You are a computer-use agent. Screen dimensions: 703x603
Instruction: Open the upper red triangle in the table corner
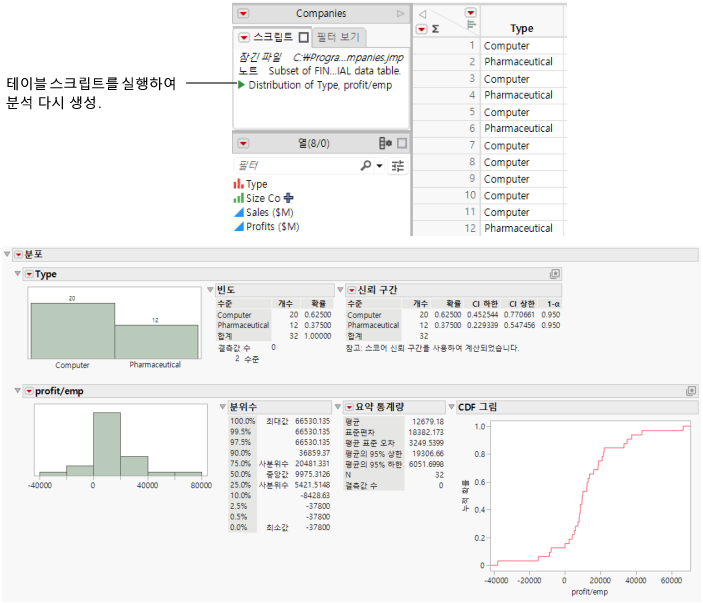click(470, 13)
